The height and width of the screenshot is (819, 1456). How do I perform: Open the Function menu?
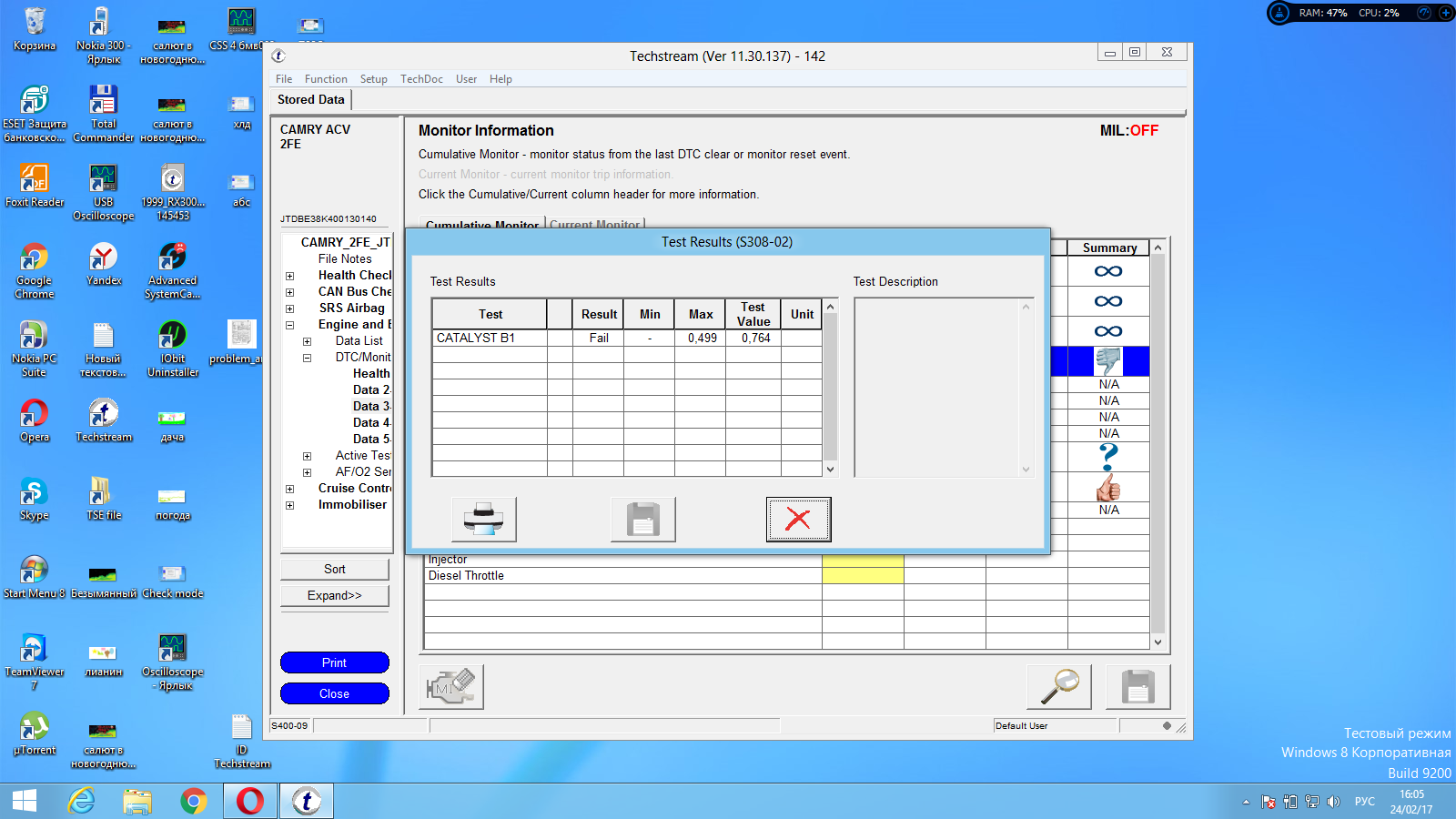pos(326,79)
